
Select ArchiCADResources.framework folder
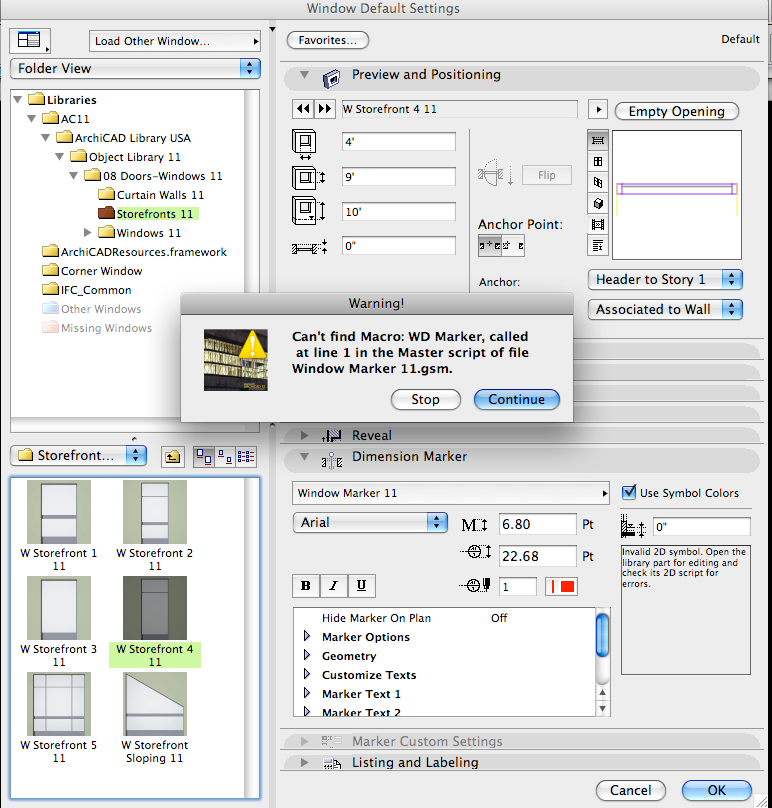pos(135,251)
